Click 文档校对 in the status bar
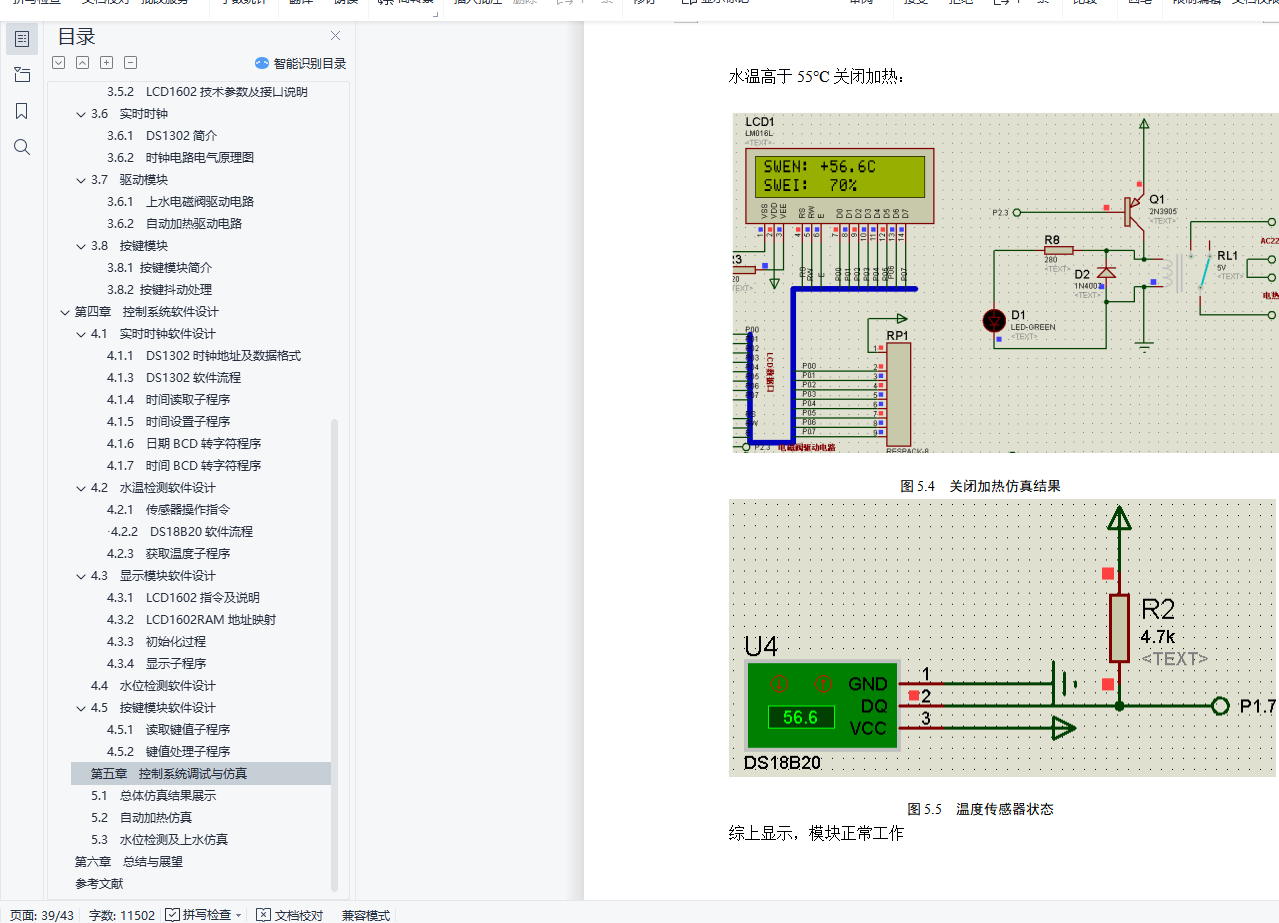This screenshot has width=1279, height=923. [x=290, y=914]
